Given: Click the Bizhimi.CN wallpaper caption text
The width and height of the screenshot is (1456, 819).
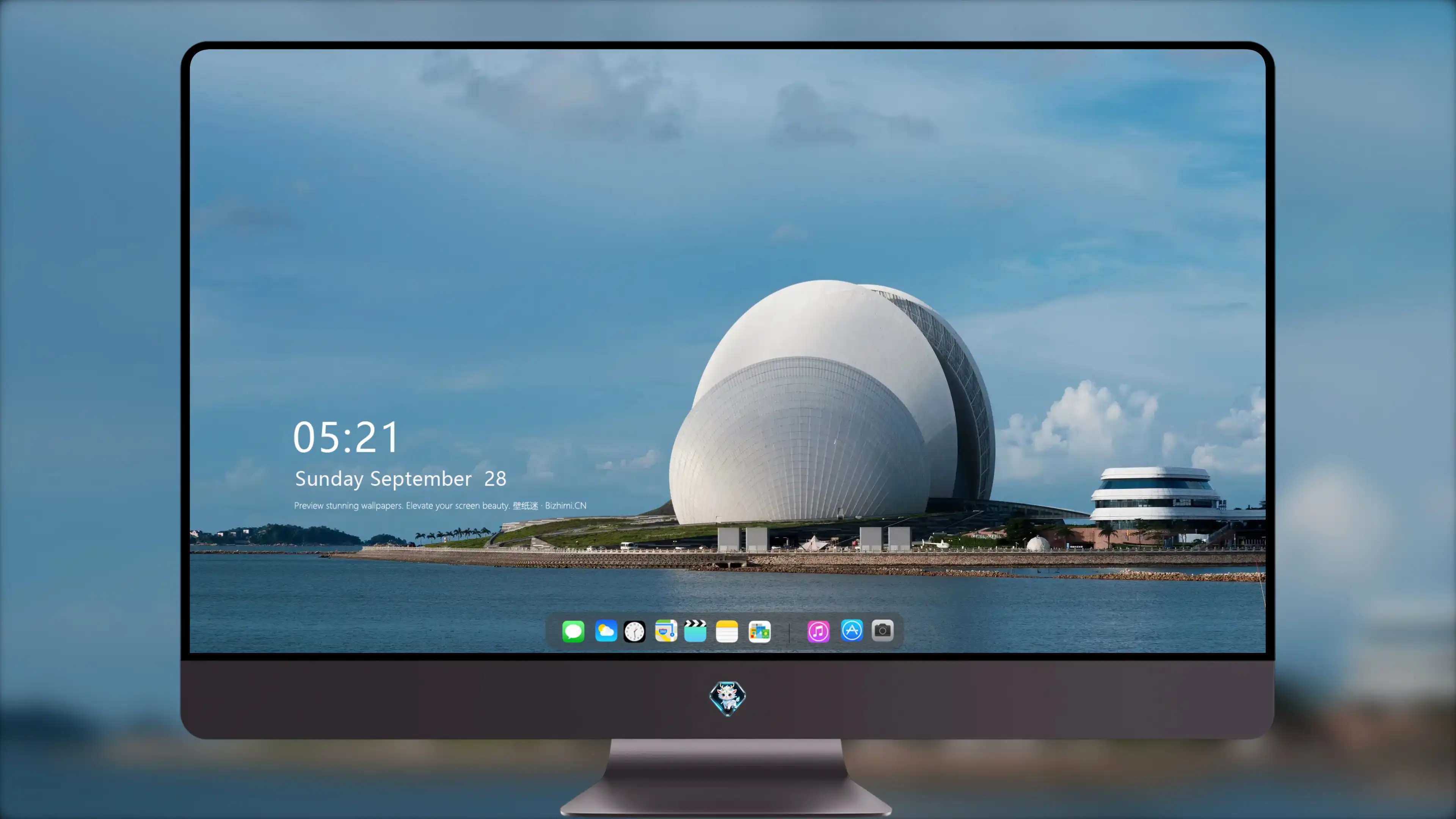Looking at the screenshot, I should tap(440, 505).
